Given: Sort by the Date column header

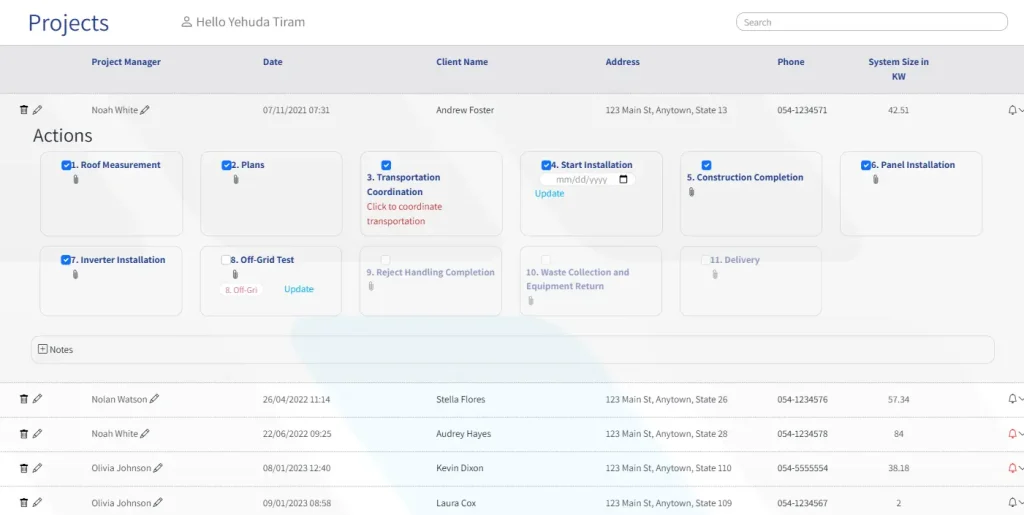Looking at the screenshot, I should (273, 62).
